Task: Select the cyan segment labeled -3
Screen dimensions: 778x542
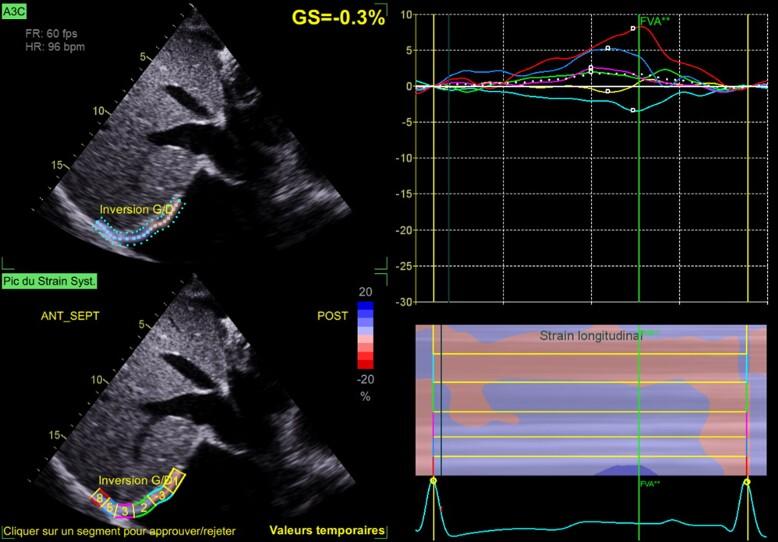Action: (161, 495)
